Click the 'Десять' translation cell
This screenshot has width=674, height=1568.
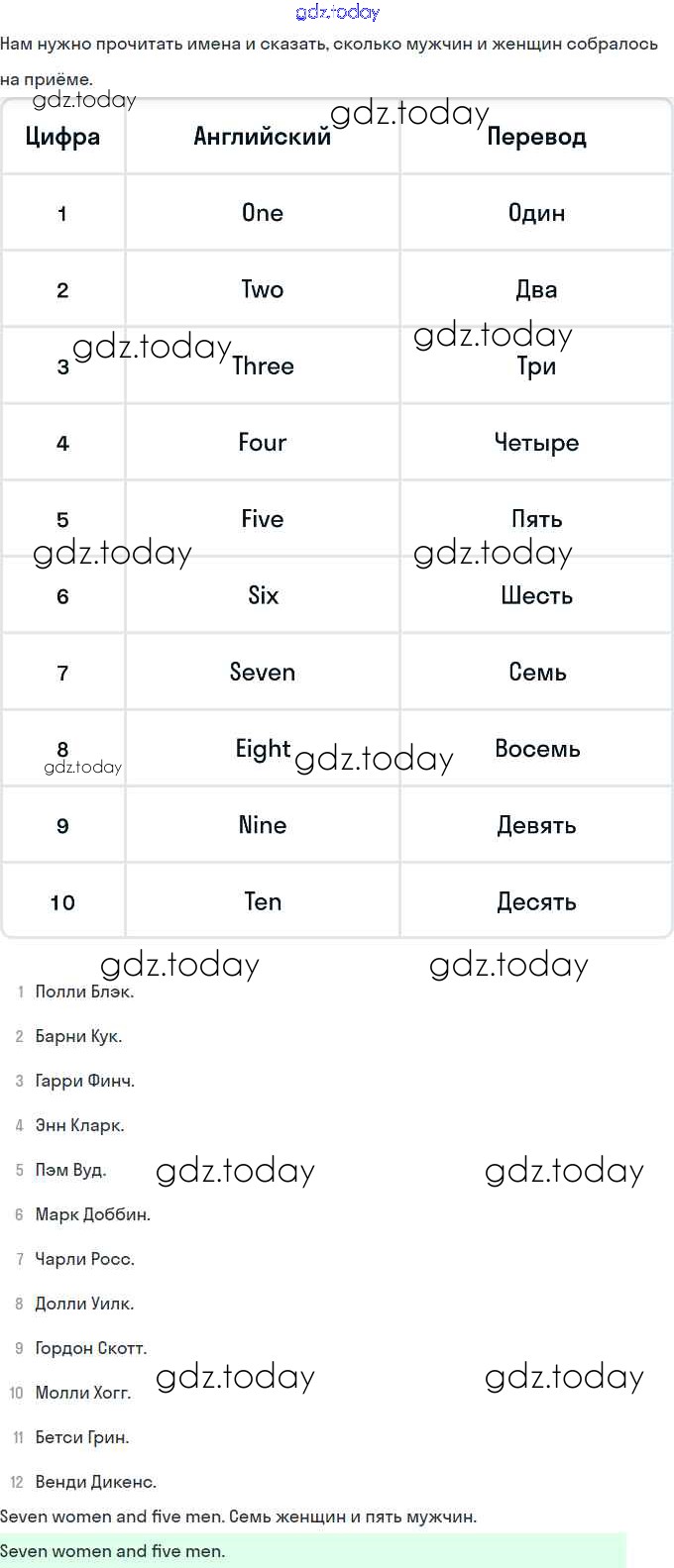click(x=536, y=901)
